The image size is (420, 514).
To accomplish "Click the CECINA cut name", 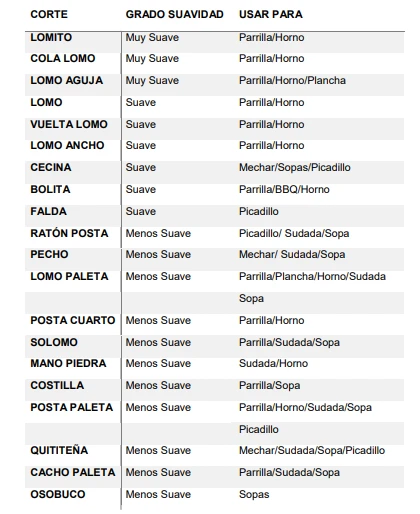I will coord(51,167).
